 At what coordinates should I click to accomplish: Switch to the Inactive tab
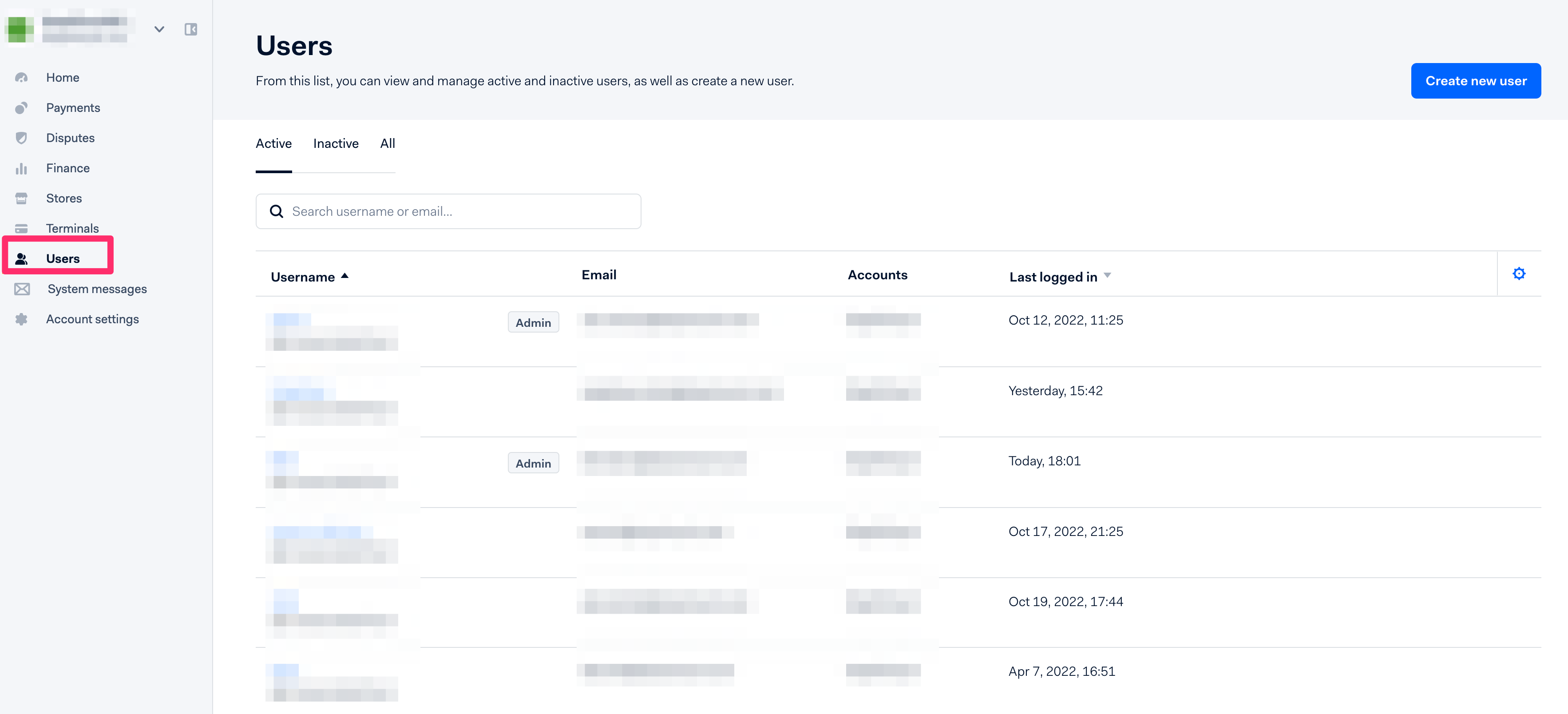335,144
